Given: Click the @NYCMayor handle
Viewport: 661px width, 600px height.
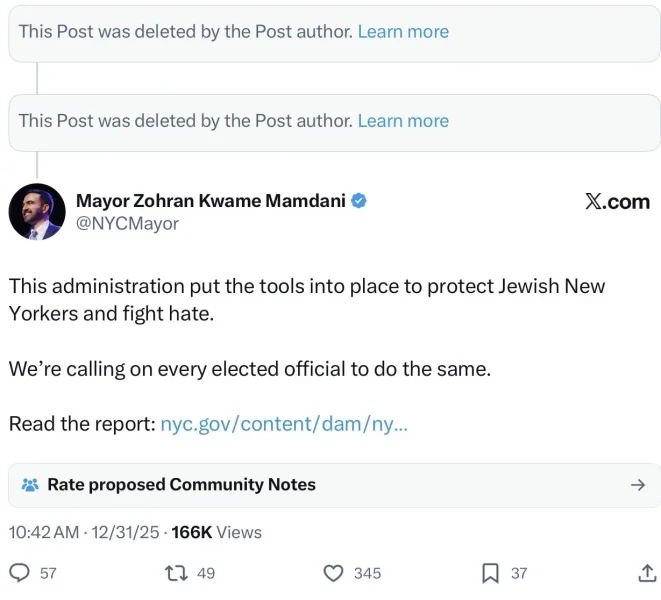Looking at the screenshot, I should click(x=127, y=224).
